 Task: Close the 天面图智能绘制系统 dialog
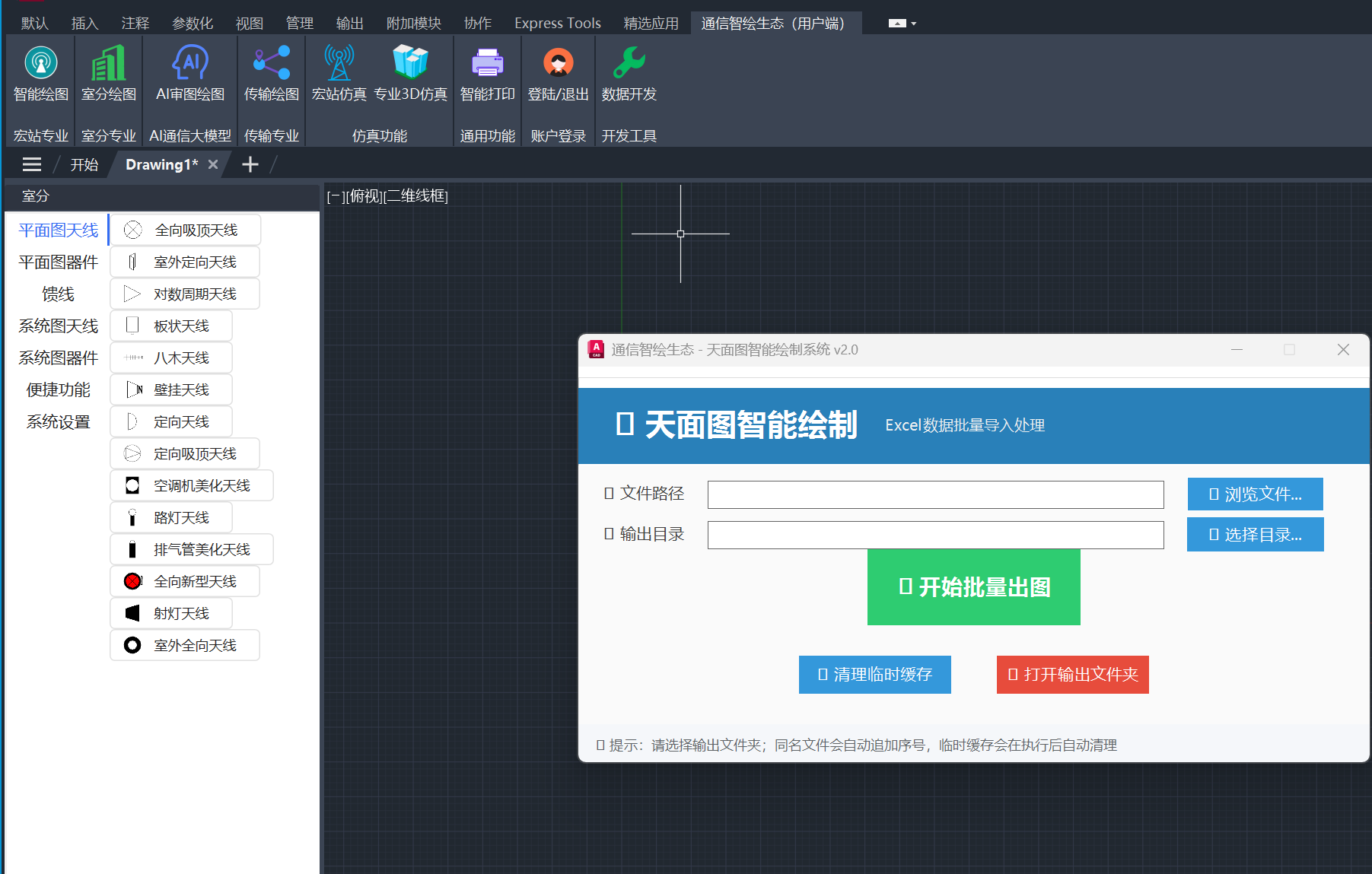[x=1343, y=350]
